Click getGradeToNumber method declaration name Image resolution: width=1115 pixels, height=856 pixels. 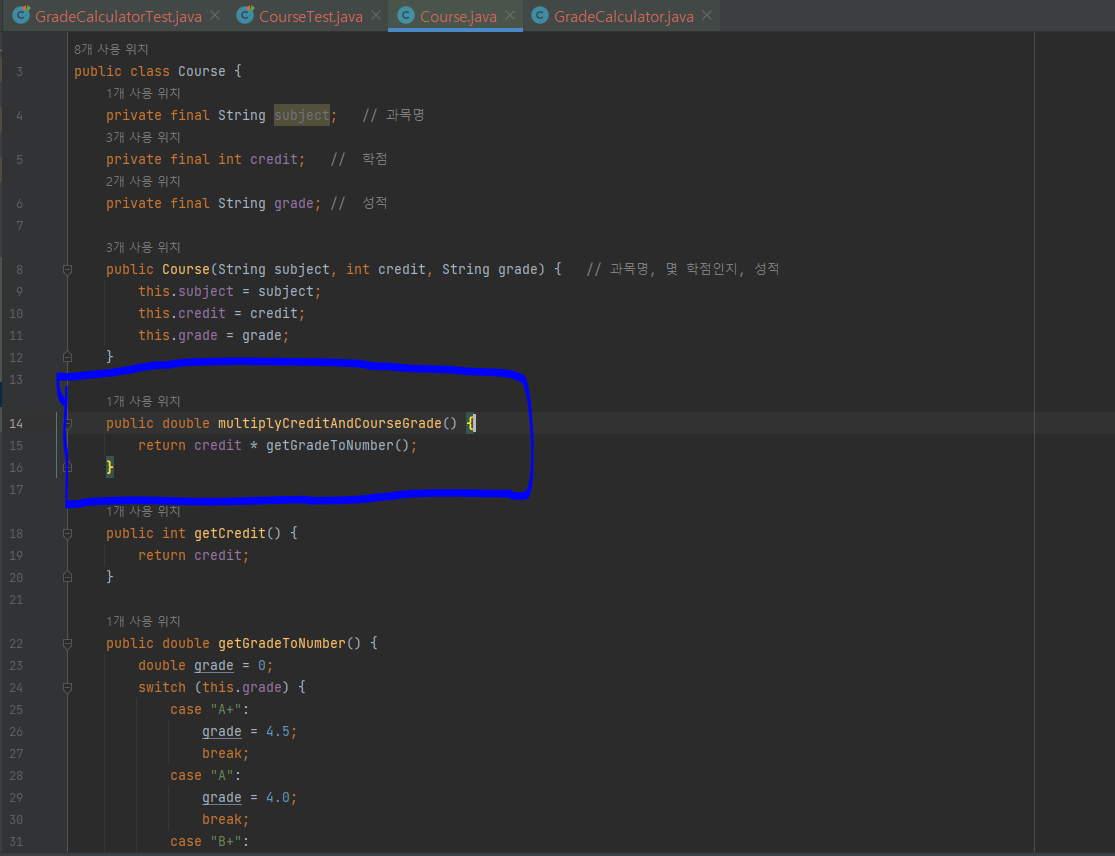(x=282, y=643)
